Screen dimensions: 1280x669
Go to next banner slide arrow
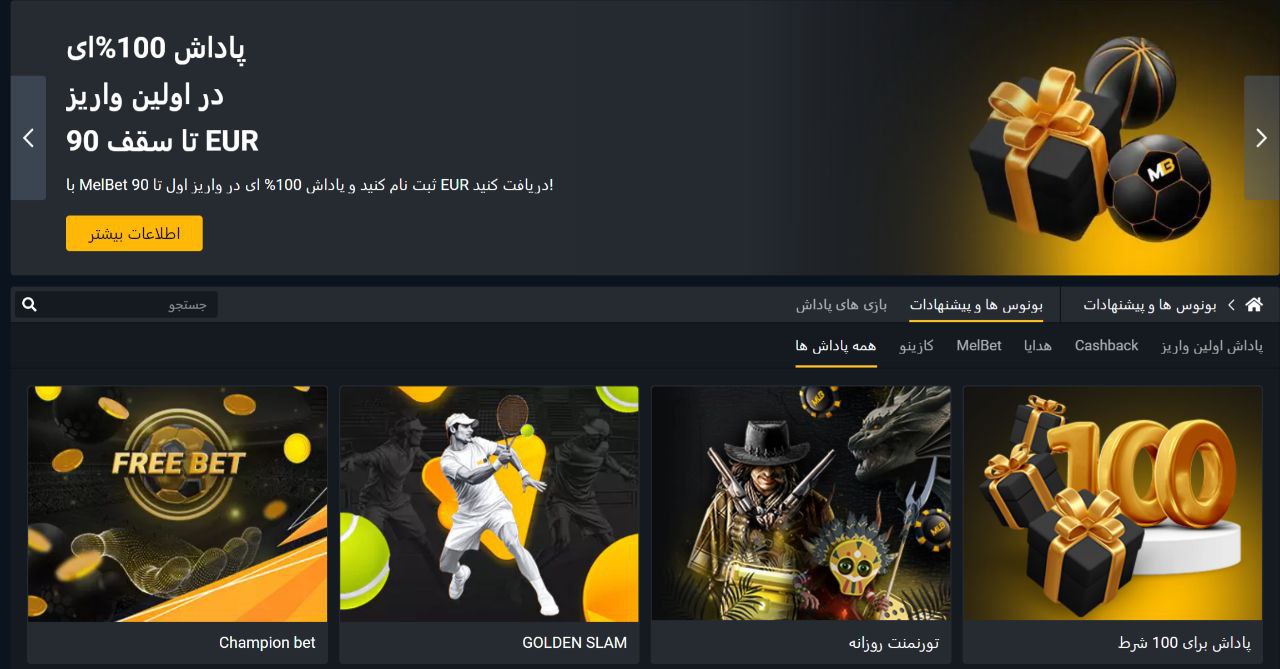click(1261, 138)
